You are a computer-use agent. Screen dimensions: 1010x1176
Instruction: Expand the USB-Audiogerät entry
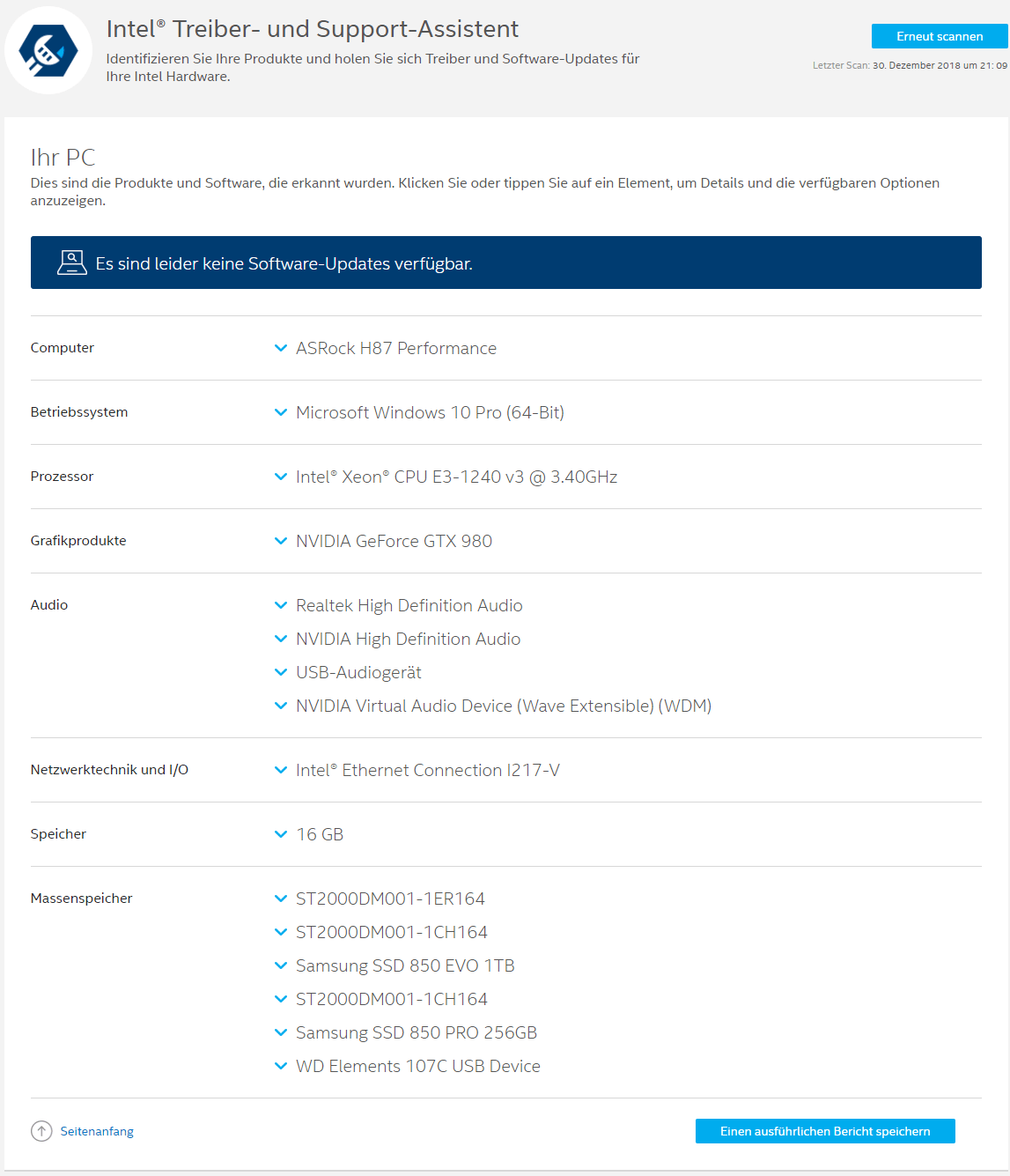tap(348, 672)
